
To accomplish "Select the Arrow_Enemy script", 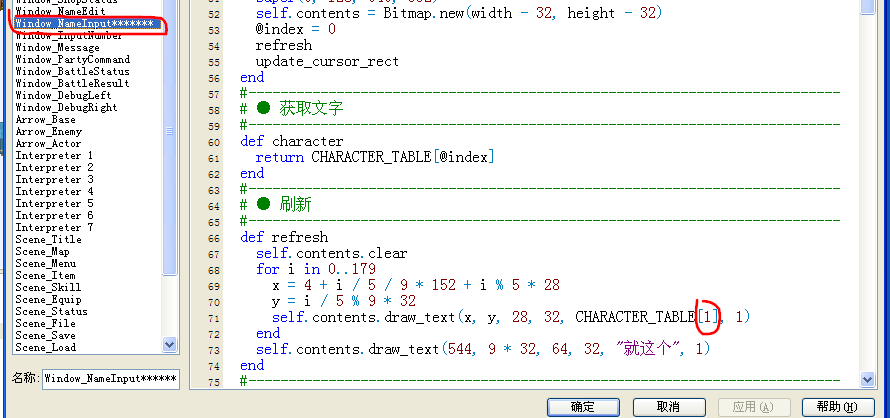I will (x=49, y=132).
